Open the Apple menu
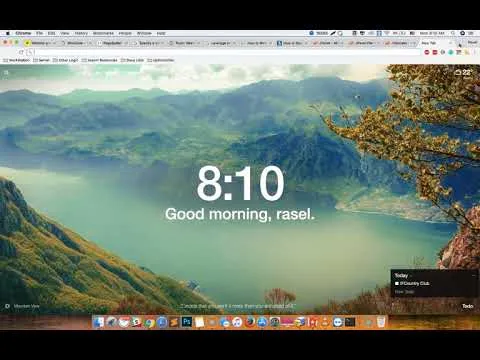This screenshot has width=480, height=360. 7,33
